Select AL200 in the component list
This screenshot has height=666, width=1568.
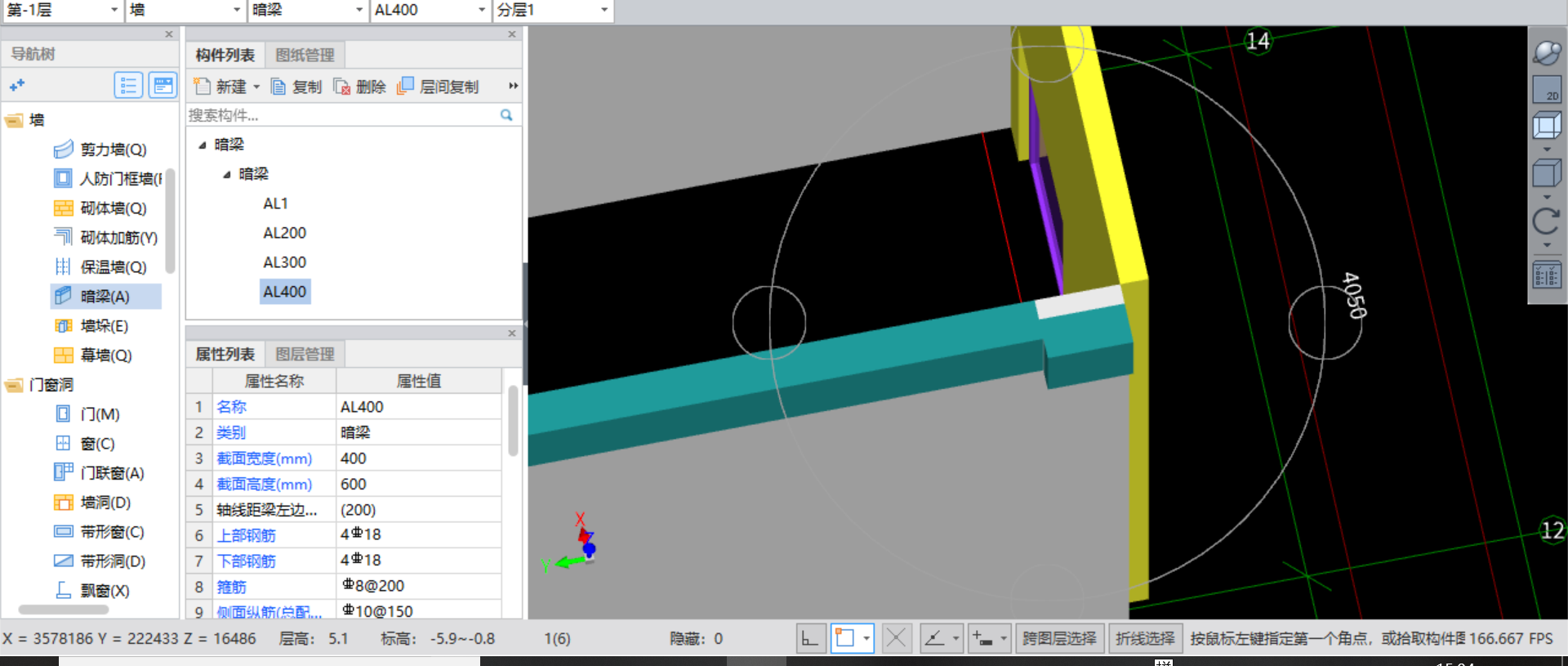click(x=284, y=233)
